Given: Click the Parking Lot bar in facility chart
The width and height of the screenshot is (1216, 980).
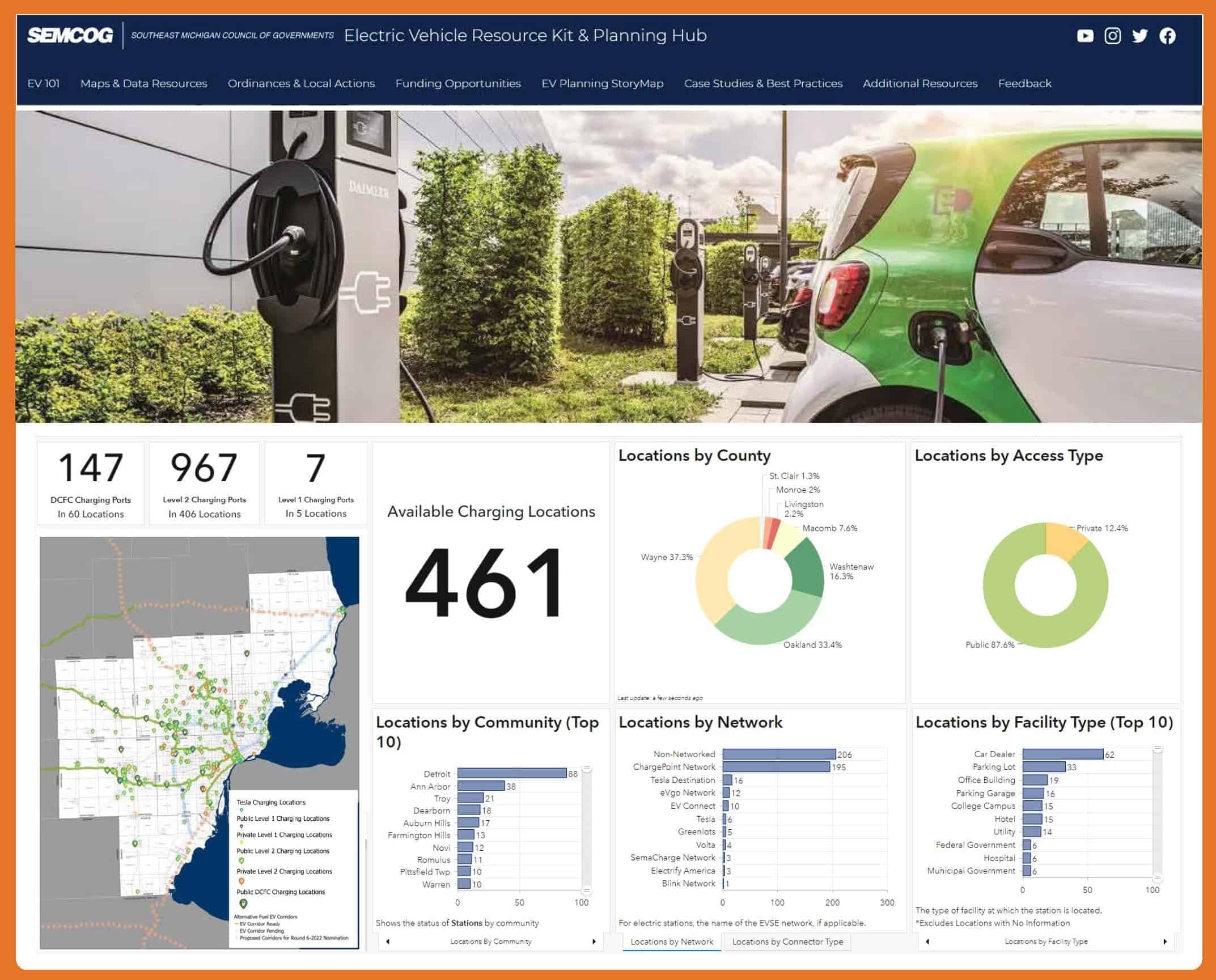Looking at the screenshot, I should click(1044, 767).
